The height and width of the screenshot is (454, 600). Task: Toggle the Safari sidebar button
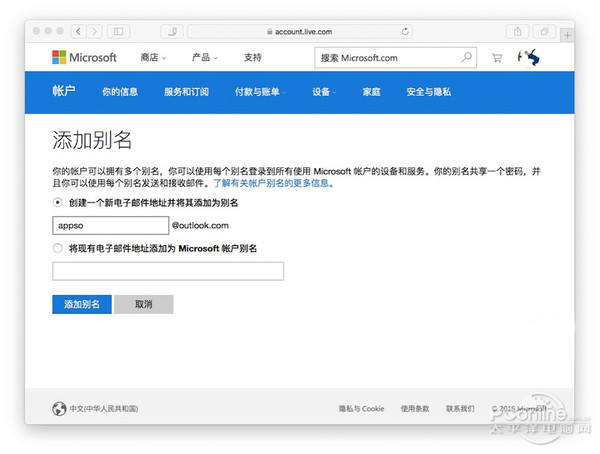coord(119,31)
